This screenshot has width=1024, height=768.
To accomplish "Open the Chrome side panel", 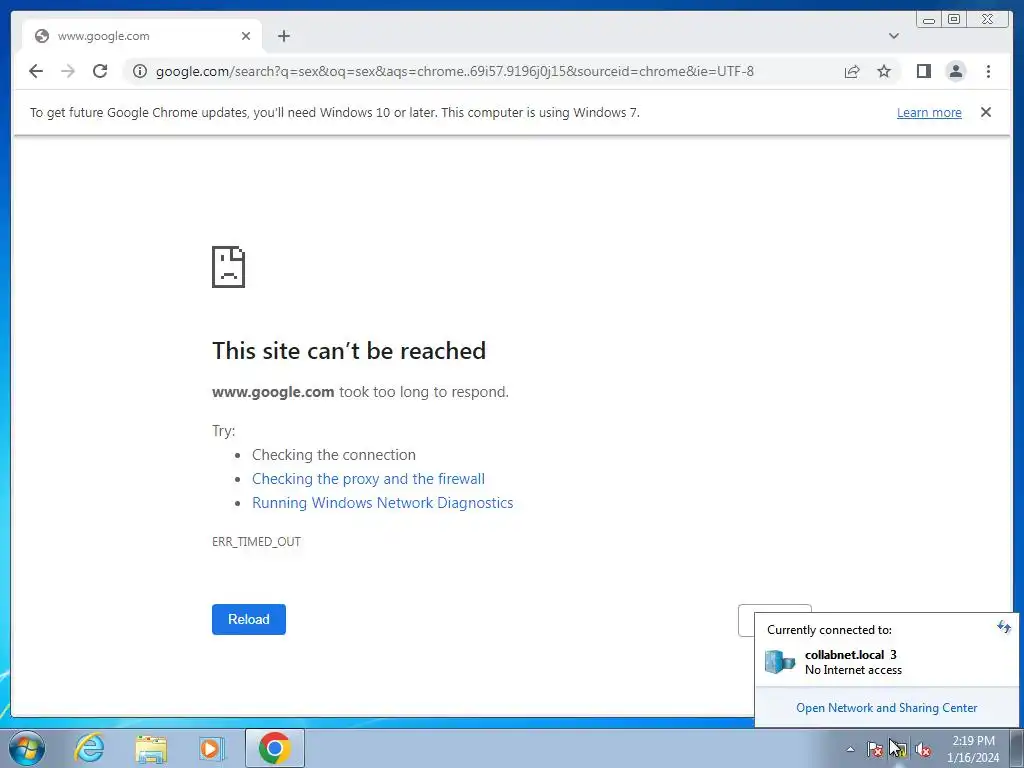I will (923, 71).
